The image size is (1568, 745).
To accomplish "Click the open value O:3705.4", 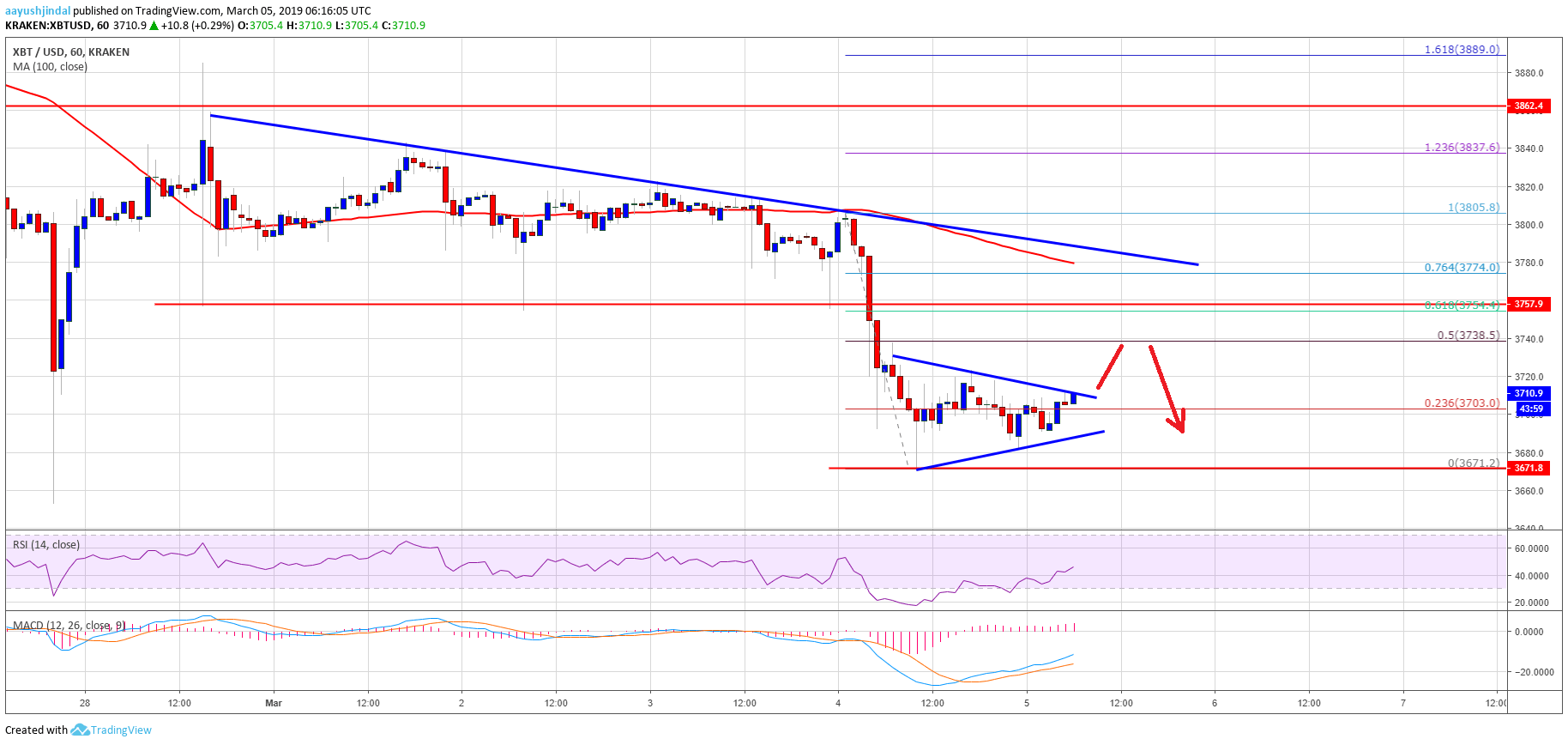I will point(261,26).
